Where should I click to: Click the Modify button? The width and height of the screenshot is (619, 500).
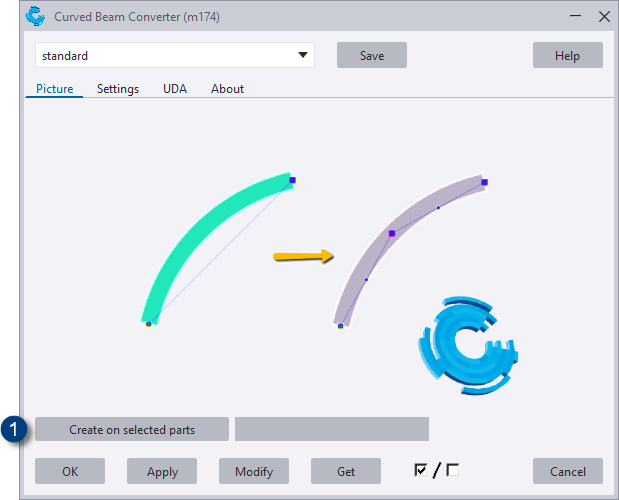pos(254,471)
